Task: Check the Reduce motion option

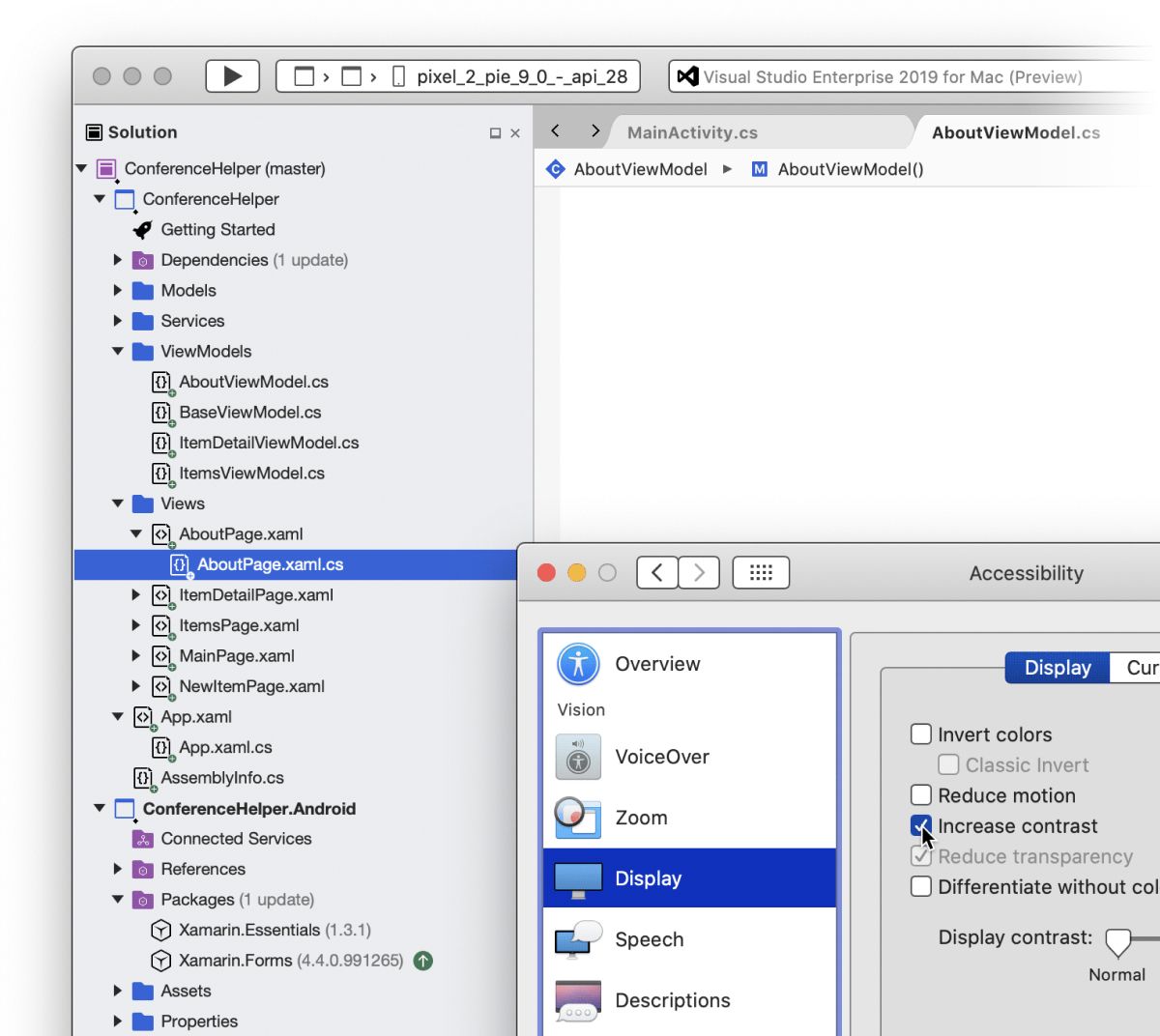Action: (921, 795)
